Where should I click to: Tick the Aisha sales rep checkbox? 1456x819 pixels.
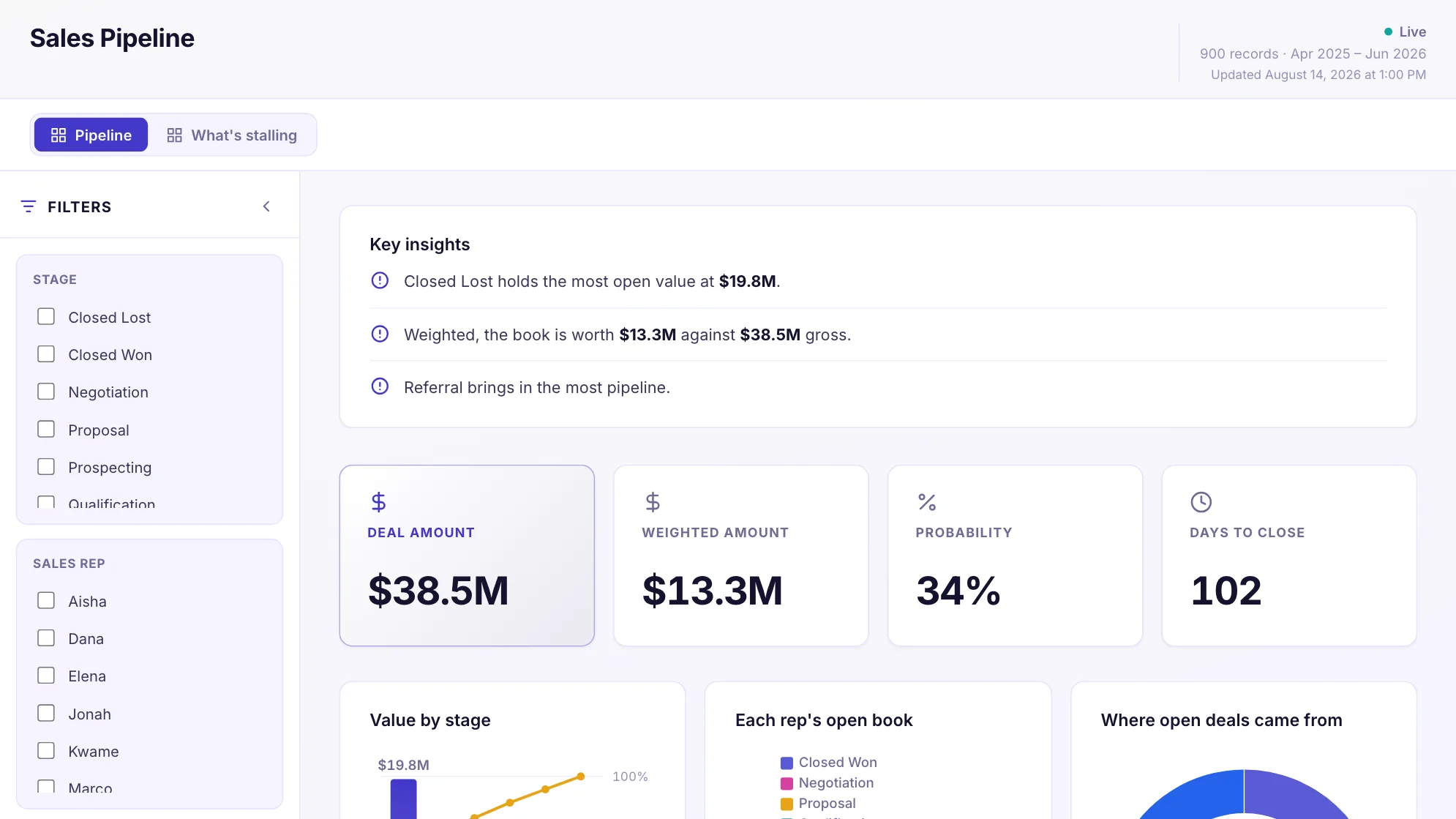click(x=46, y=600)
